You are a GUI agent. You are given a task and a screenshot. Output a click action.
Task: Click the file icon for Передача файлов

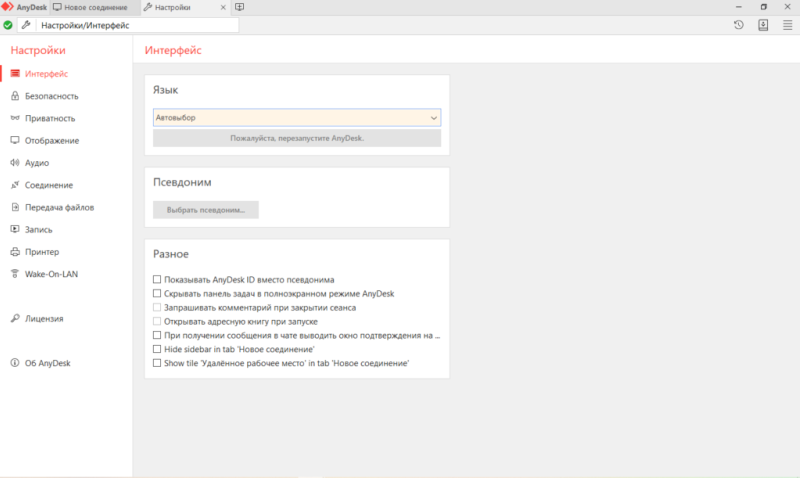click(15, 207)
